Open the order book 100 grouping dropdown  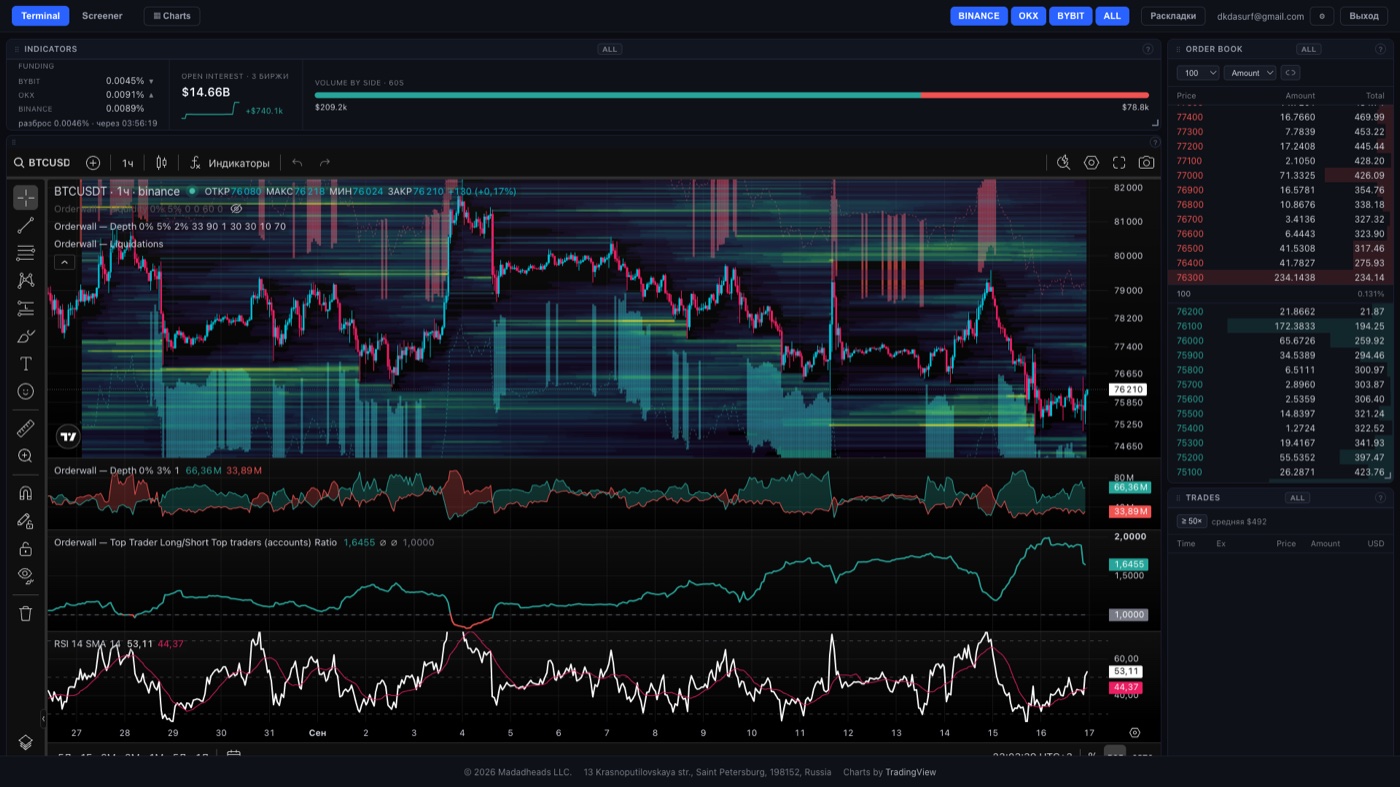(1198, 73)
